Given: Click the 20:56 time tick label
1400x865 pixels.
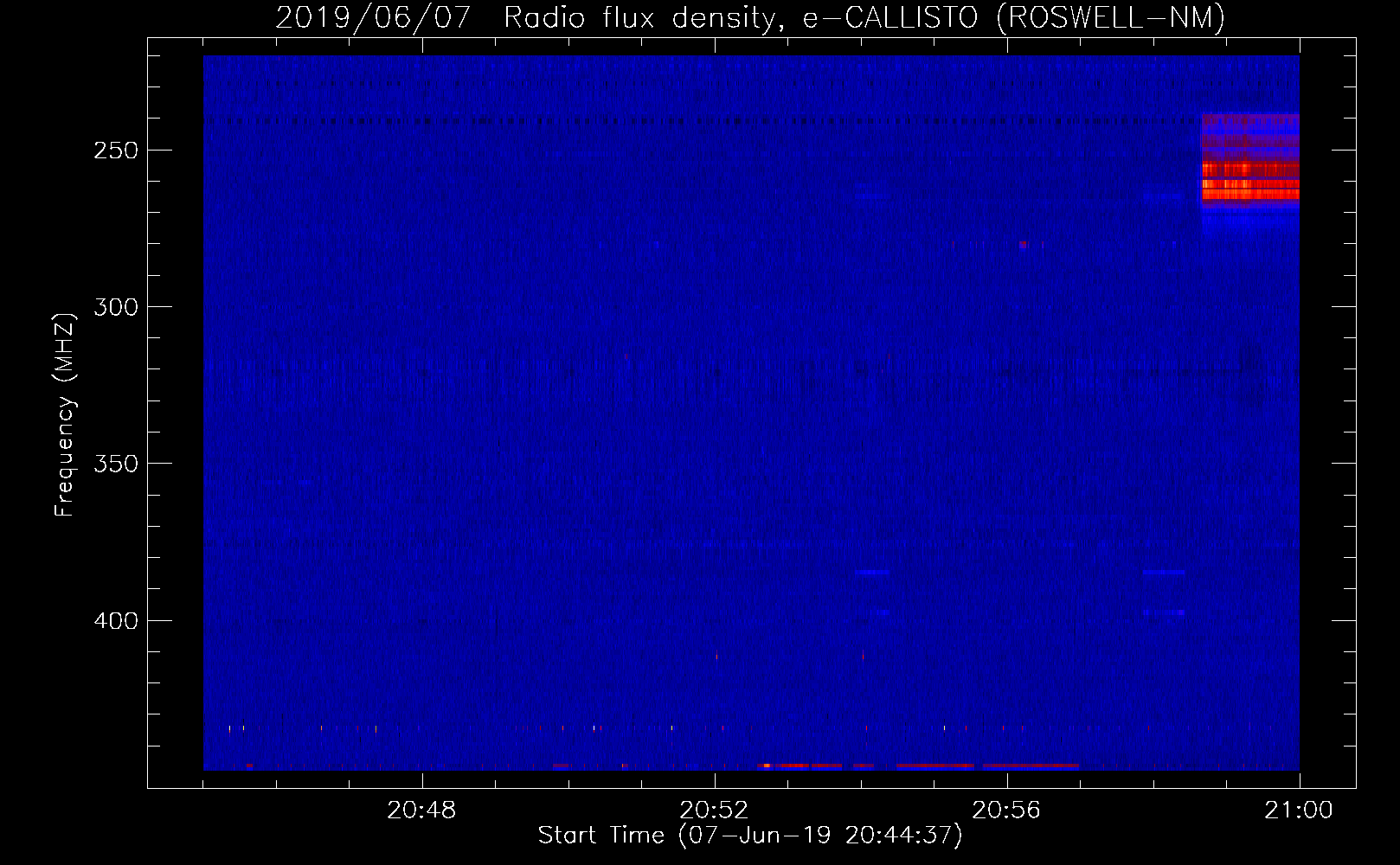Looking at the screenshot, I should tap(1006, 811).
